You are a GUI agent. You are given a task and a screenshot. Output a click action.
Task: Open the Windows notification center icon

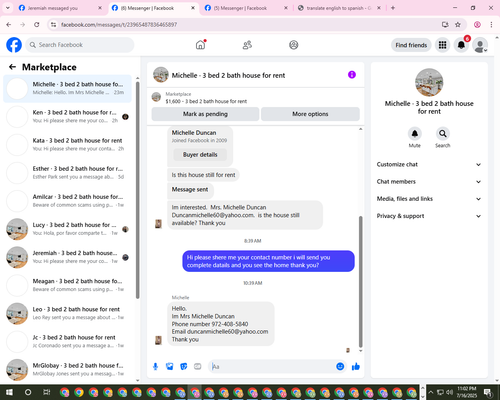click(x=488, y=392)
